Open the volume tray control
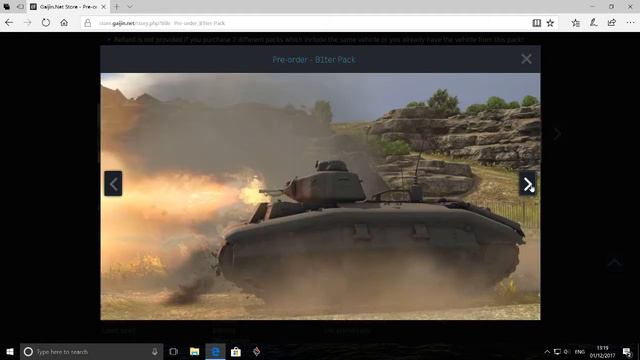The width and height of the screenshot is (640, 360). click(566, 351)
